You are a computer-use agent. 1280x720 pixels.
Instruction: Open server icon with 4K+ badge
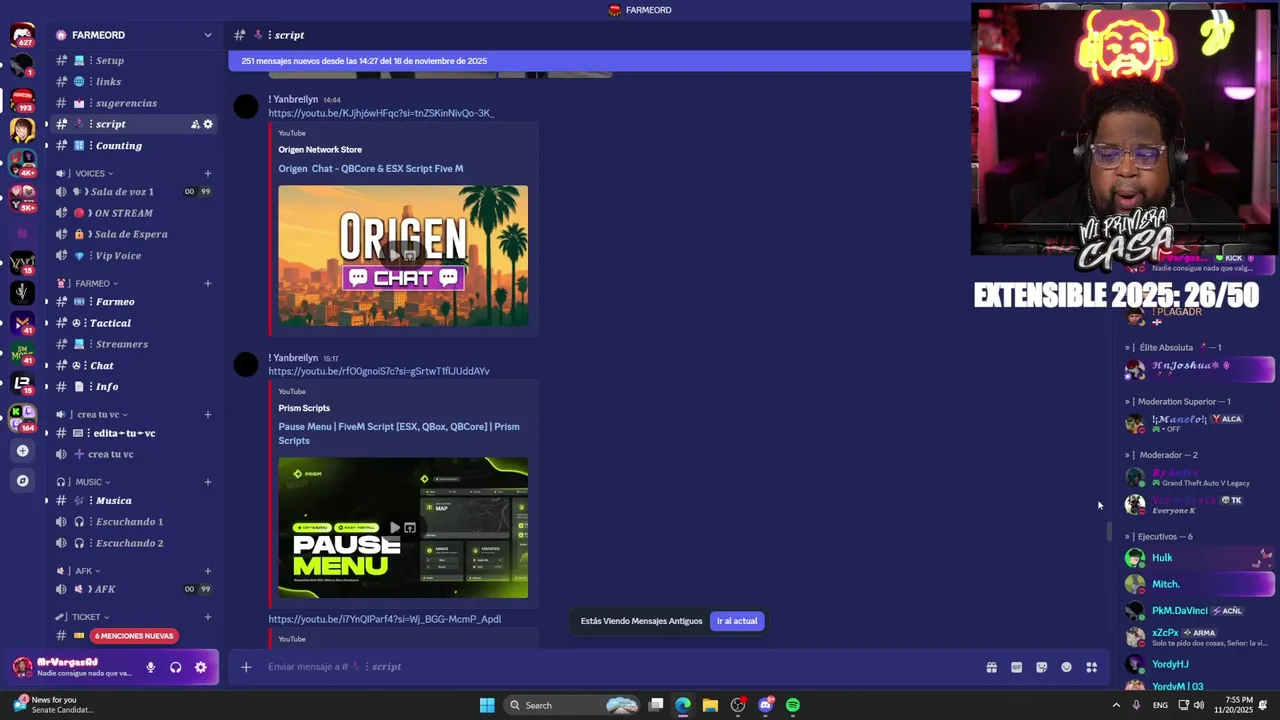[22, 162]
